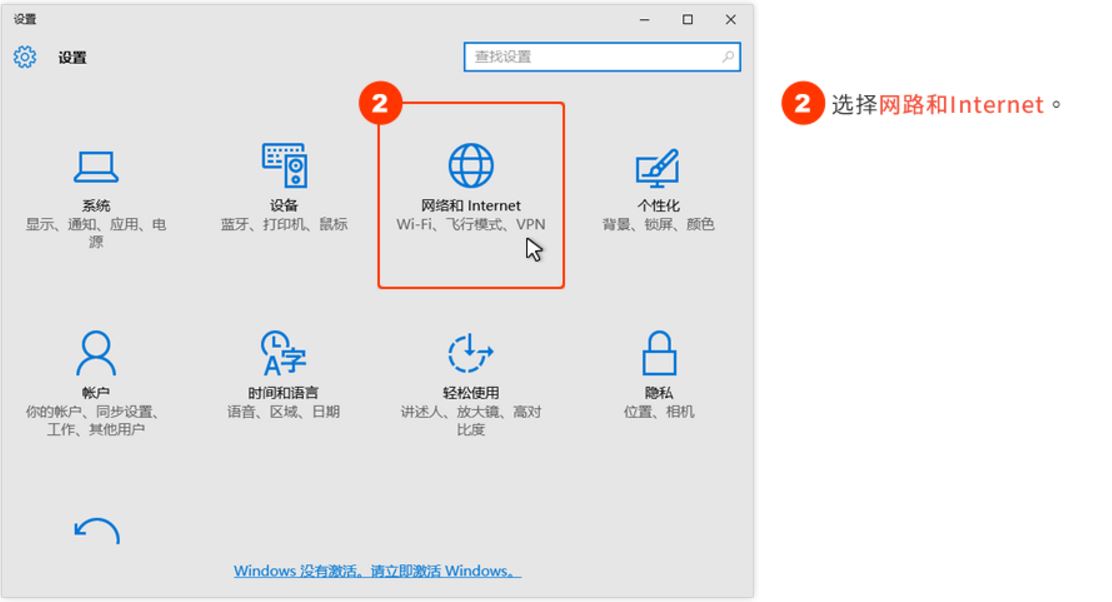Open the Accounts (帐户) person icon
1112x602 pixels.
tap(96, 352)
